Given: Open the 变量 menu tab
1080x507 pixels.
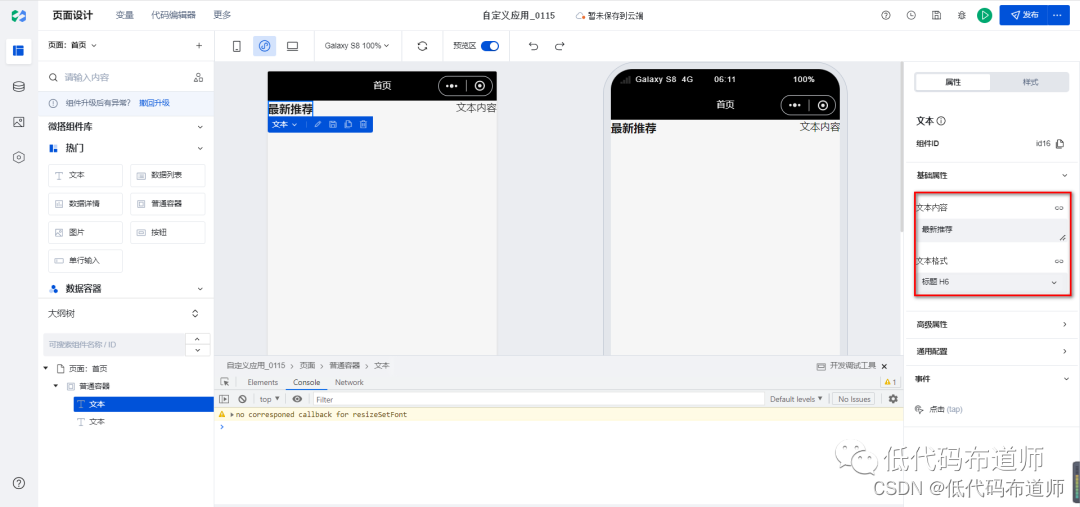Looking at the screenshot, I should click(x=125, y=14).
